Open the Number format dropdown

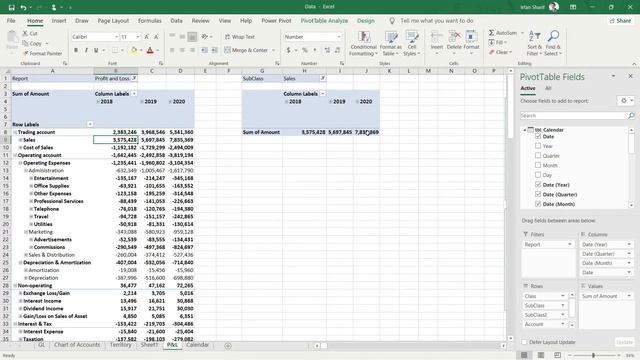click(339, 37)
